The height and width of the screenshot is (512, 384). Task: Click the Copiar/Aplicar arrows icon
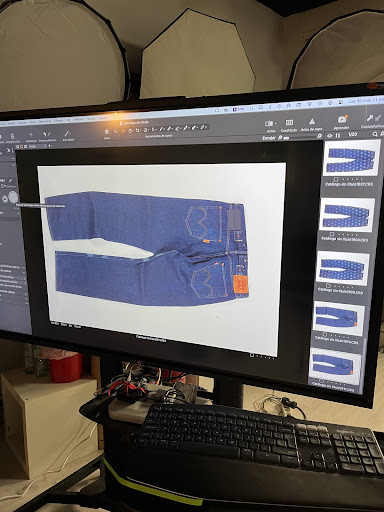pyautogui.click(x=374, y=118)
